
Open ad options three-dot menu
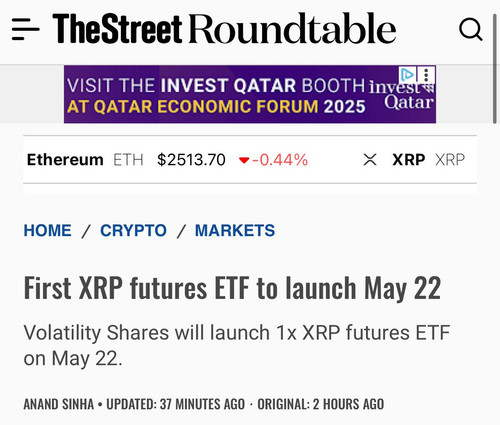pyautogui.click(x=426, y=75)
